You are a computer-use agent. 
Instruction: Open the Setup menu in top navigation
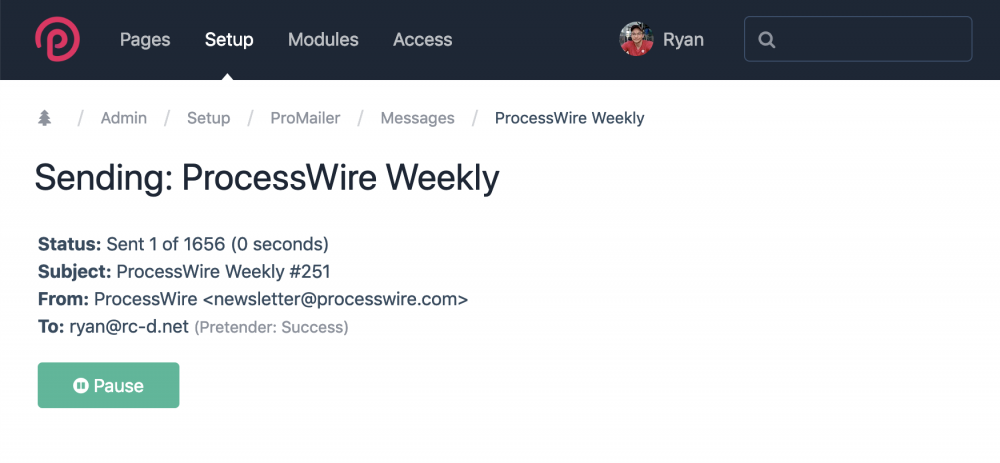click(229, 40)
